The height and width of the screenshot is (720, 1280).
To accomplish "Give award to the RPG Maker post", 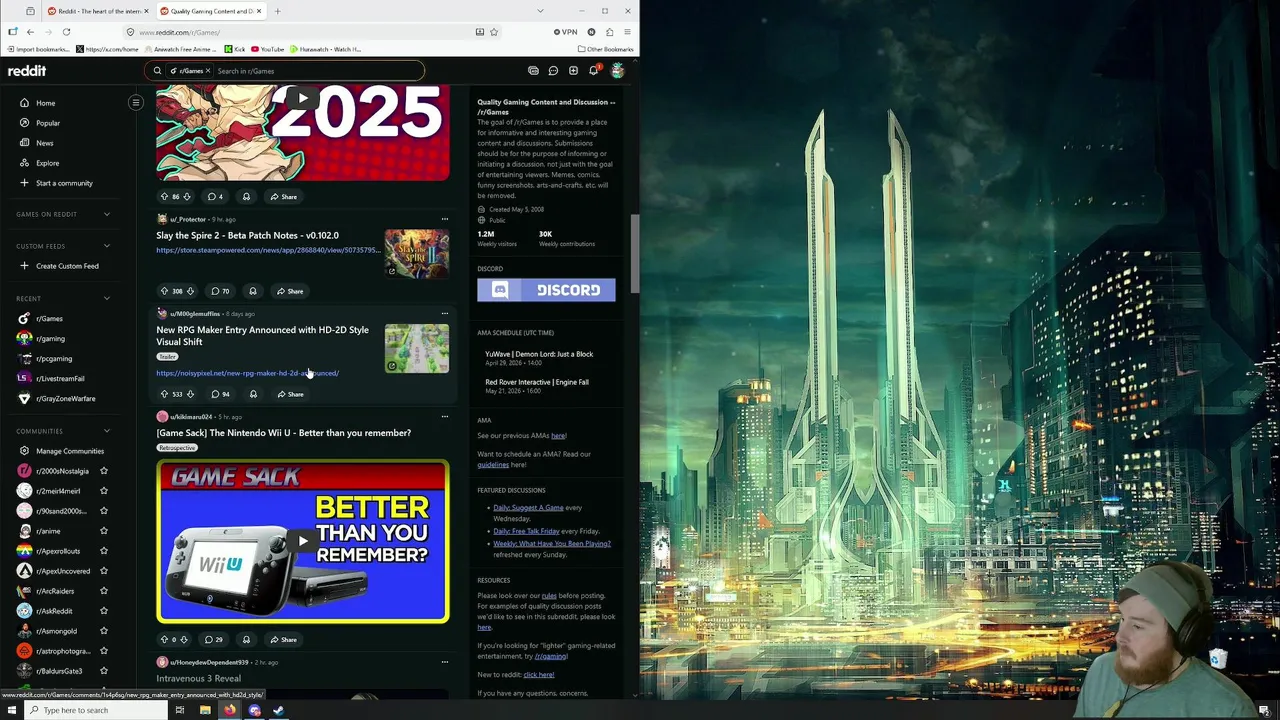I will [x=252, y=394].
